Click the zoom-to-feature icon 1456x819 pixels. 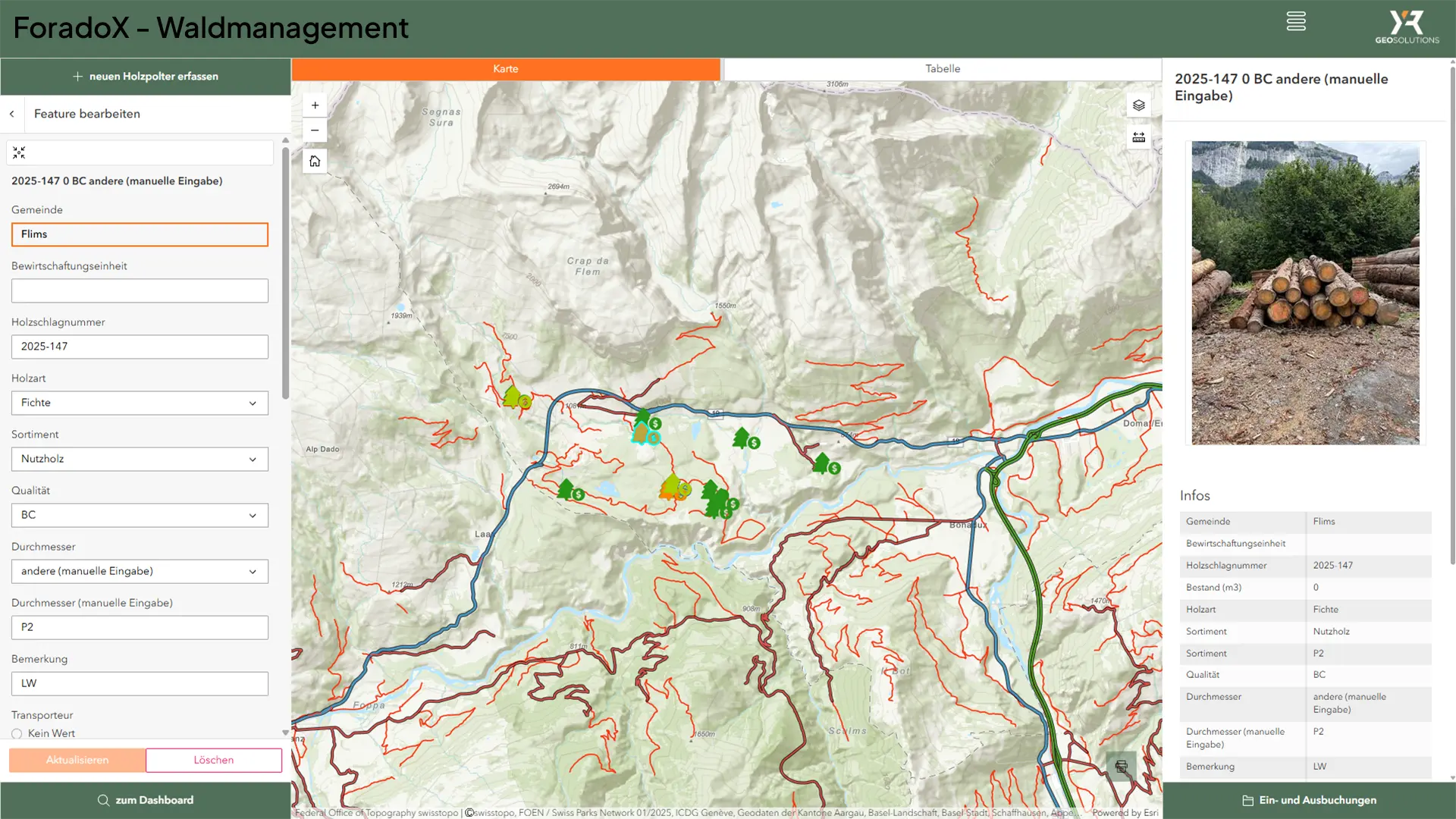click(19, 153)
